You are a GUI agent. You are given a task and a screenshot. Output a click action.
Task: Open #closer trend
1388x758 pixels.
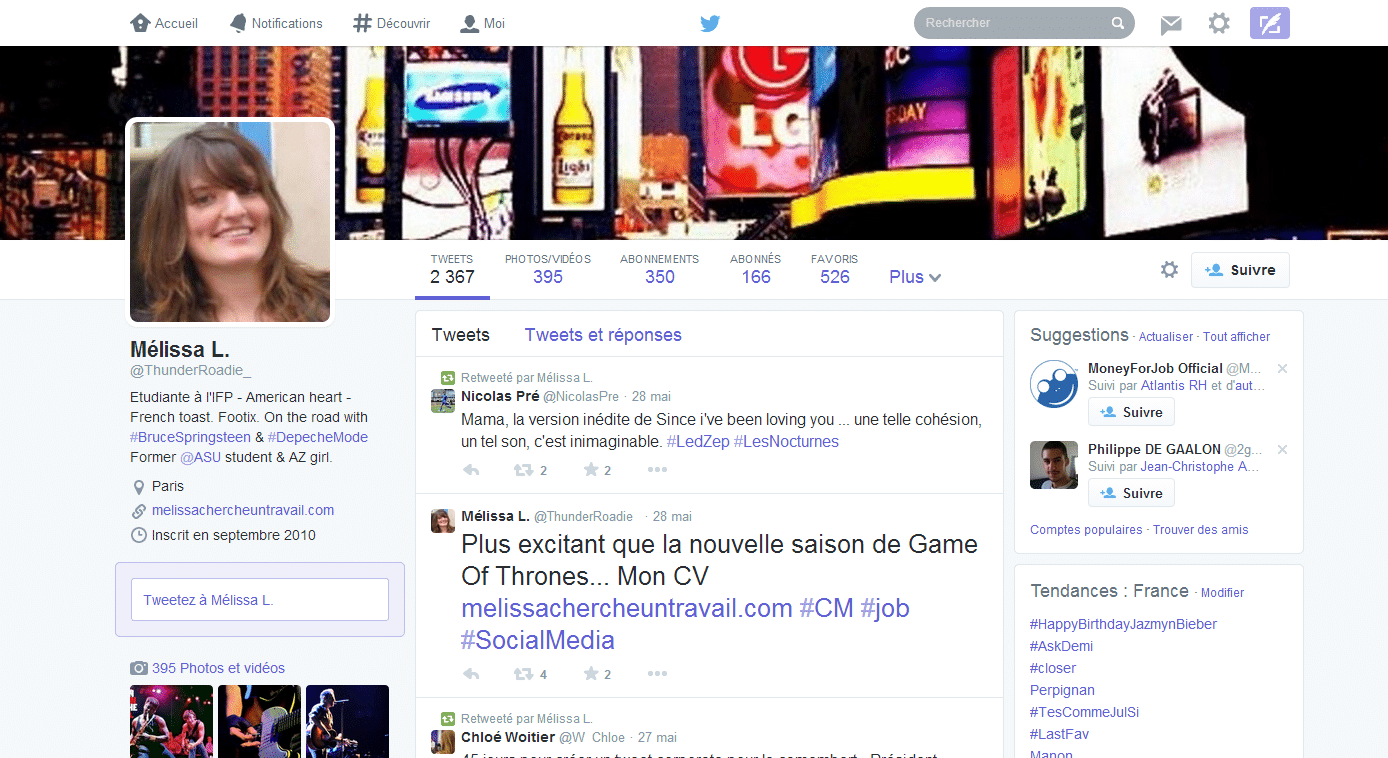pyautogui.click(x=1053, y=668)
